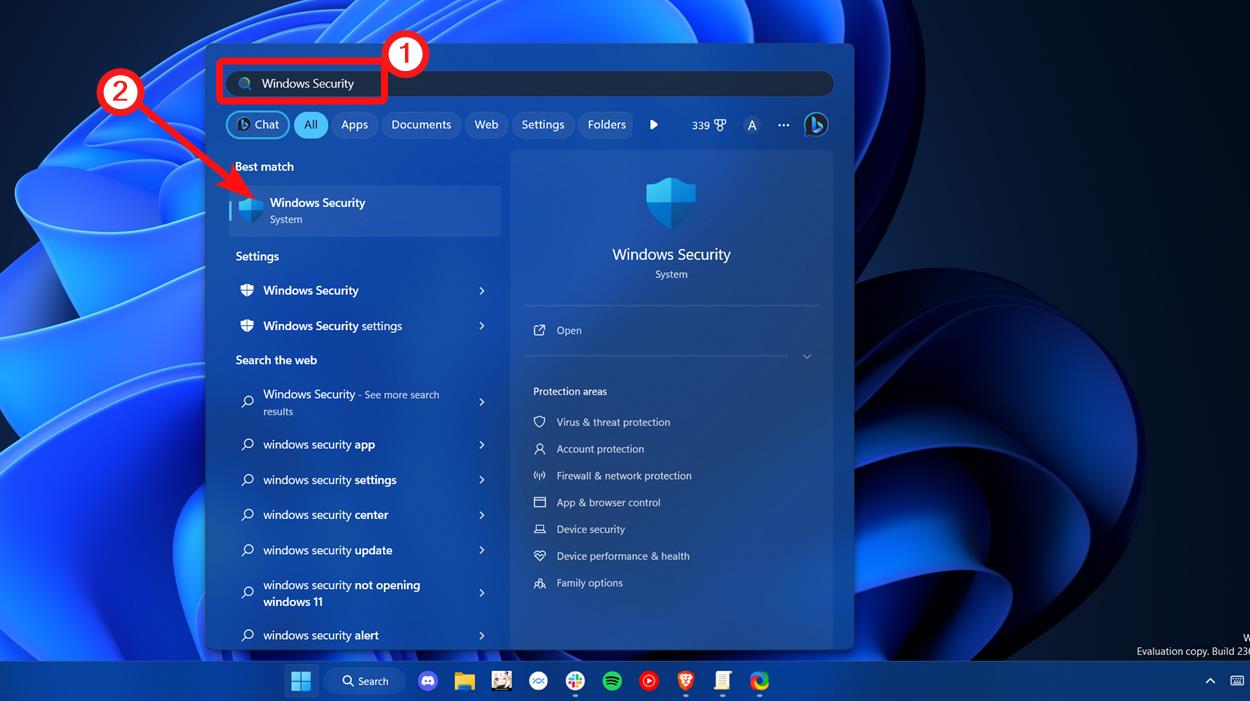Open App & browser control

[x=608, y=502]
